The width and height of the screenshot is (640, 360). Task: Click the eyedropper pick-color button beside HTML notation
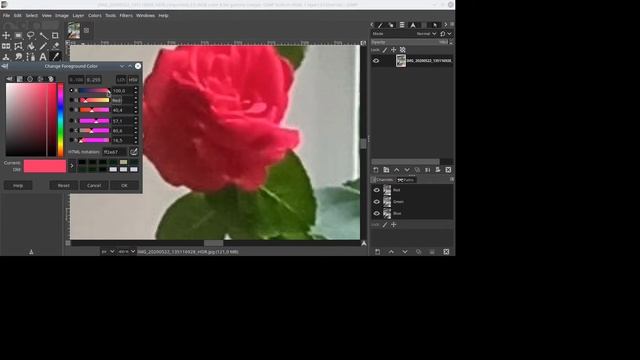pyautogui.click(x=133, y=152)
